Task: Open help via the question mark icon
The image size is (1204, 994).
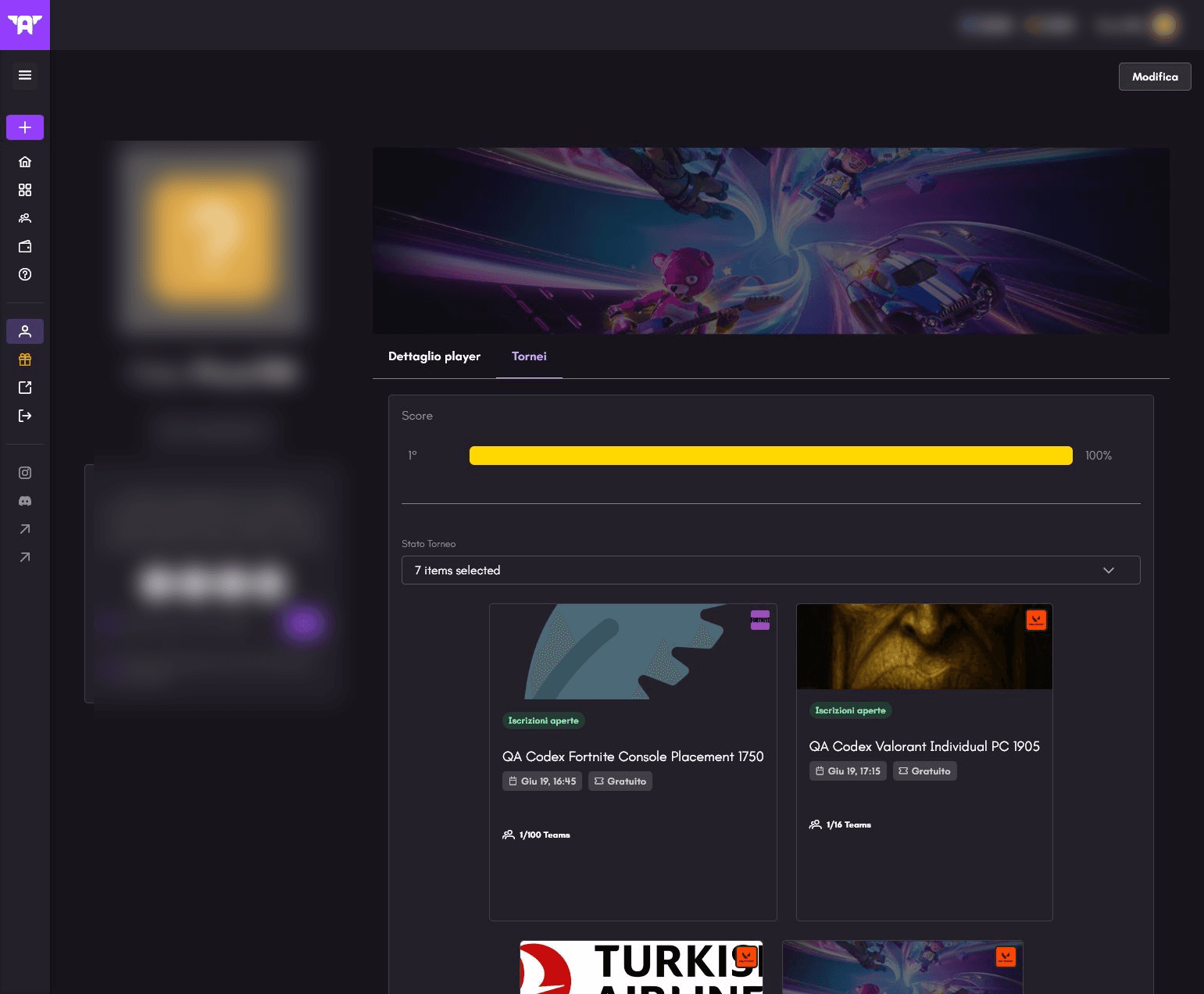Action: (x=25, y=274)
